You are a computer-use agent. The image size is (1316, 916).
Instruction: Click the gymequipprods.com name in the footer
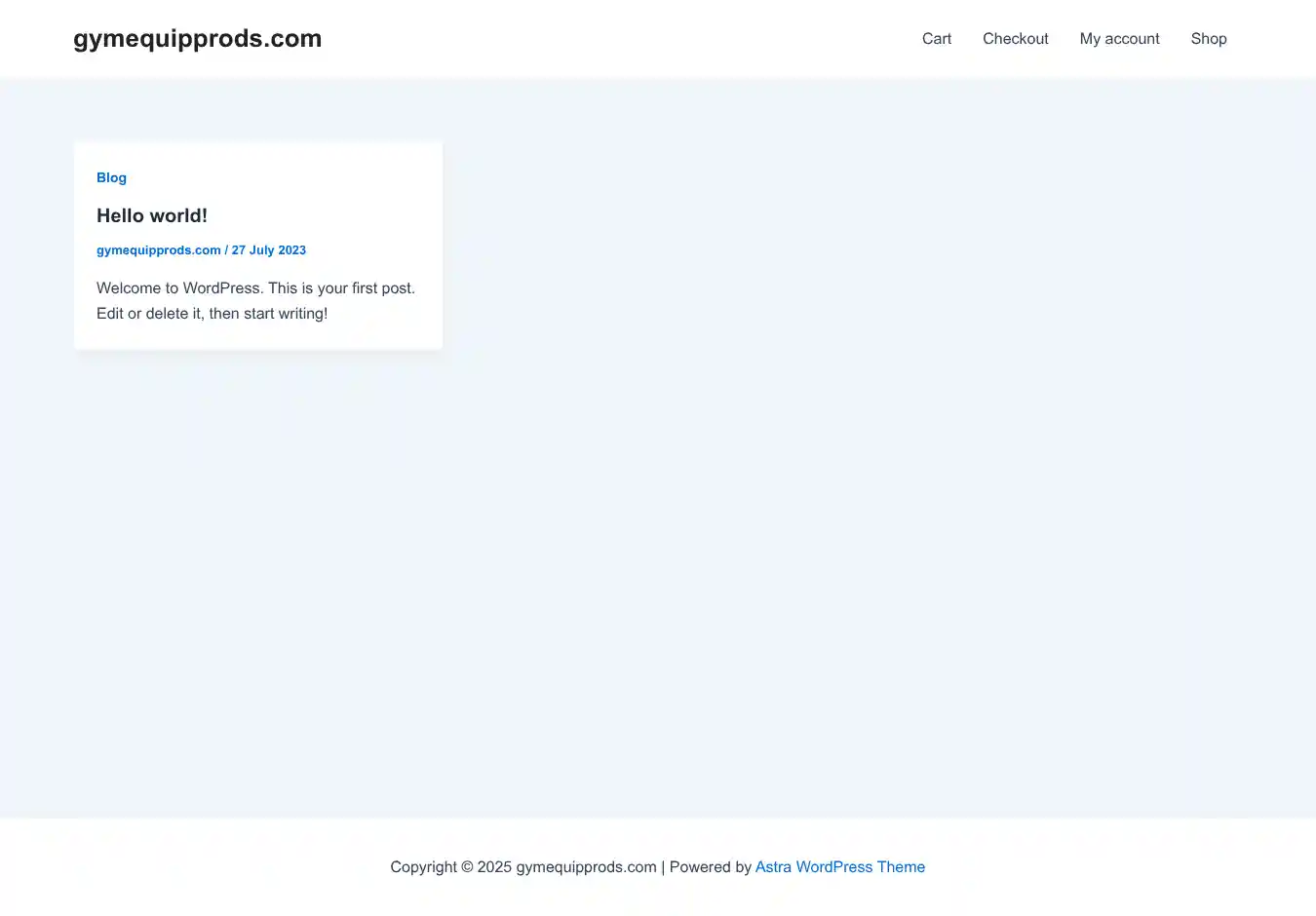[586, 867]
